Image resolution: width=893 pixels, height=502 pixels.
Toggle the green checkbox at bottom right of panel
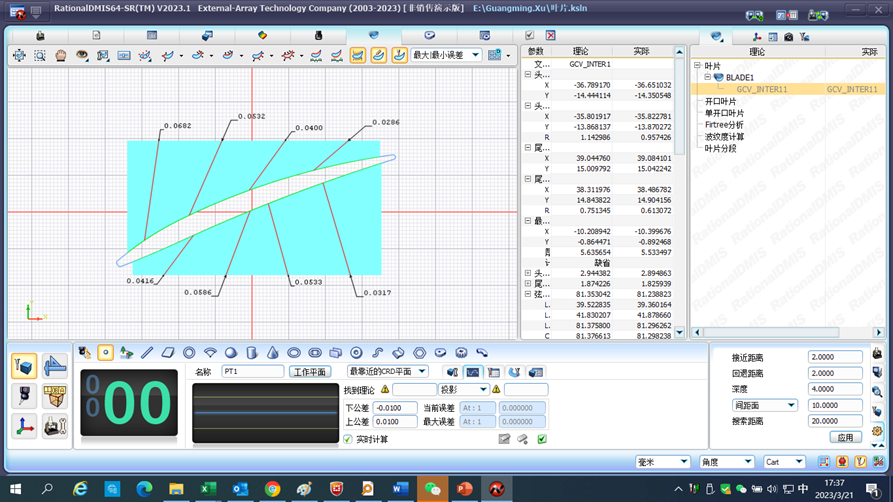tap(541, 439)
